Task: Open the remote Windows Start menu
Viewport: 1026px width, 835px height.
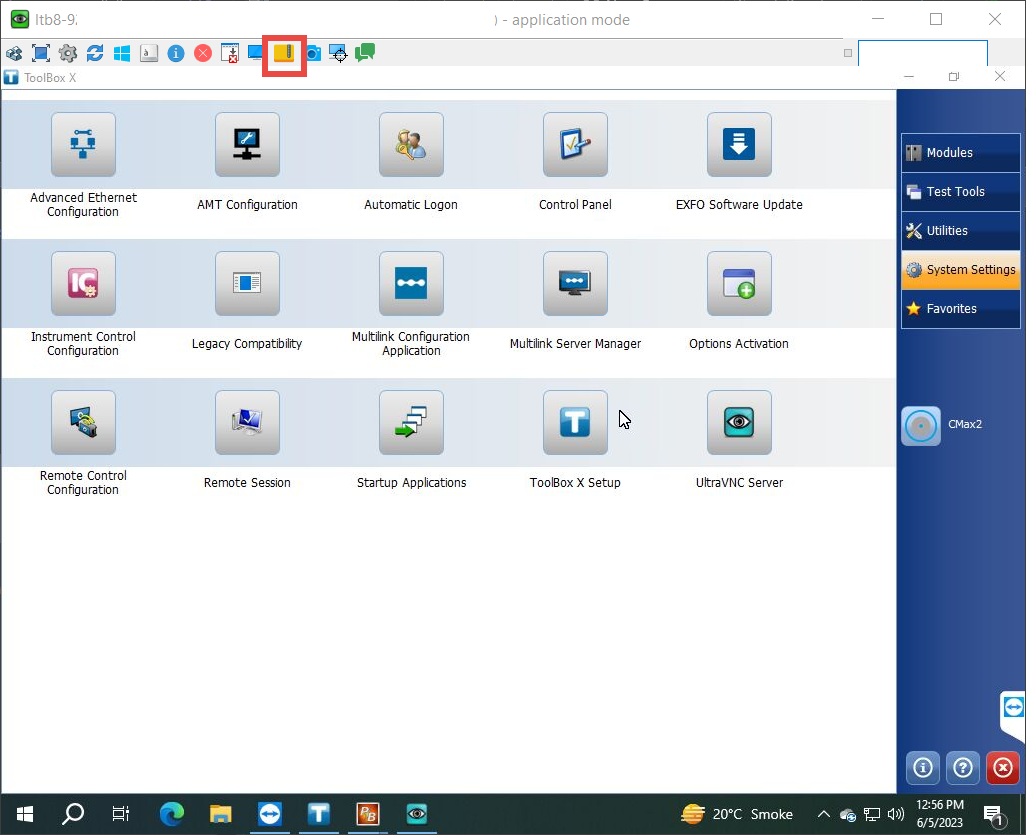Action: tap(25, 814)
